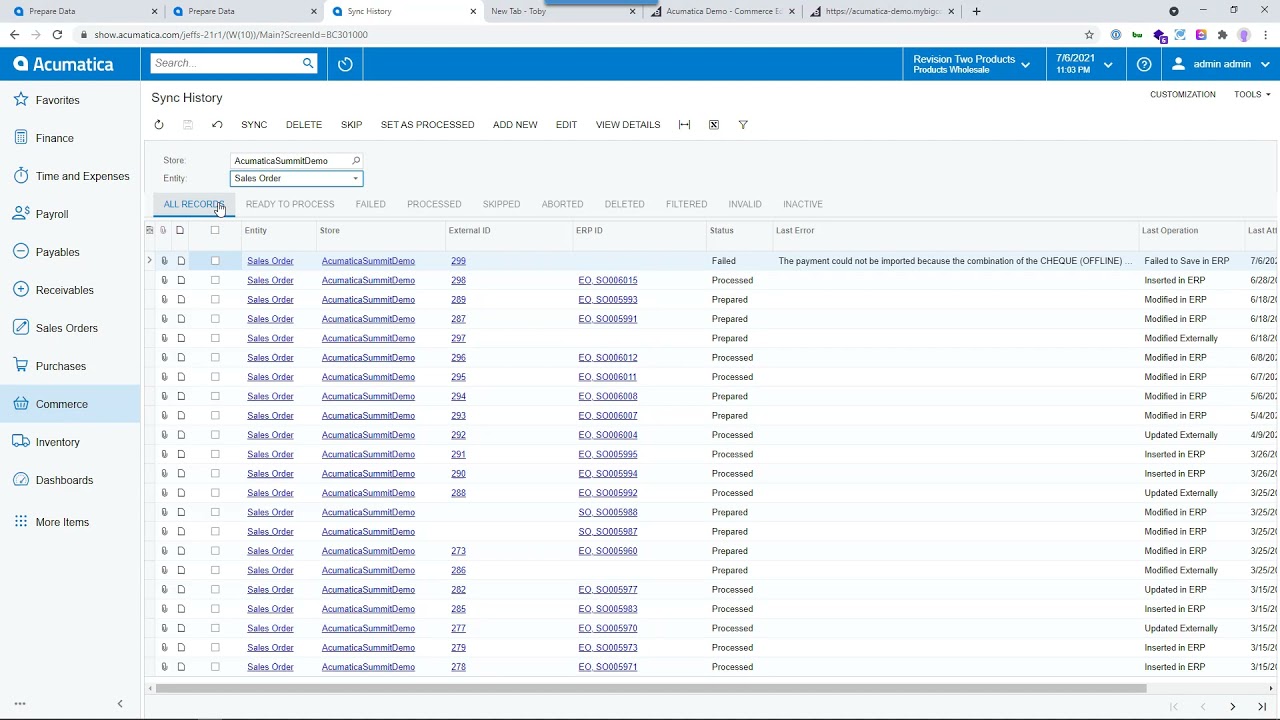Viewport: 1280px width, 720px height.
Task: Reload the page with browser refresh button
Action: (57, 34)
